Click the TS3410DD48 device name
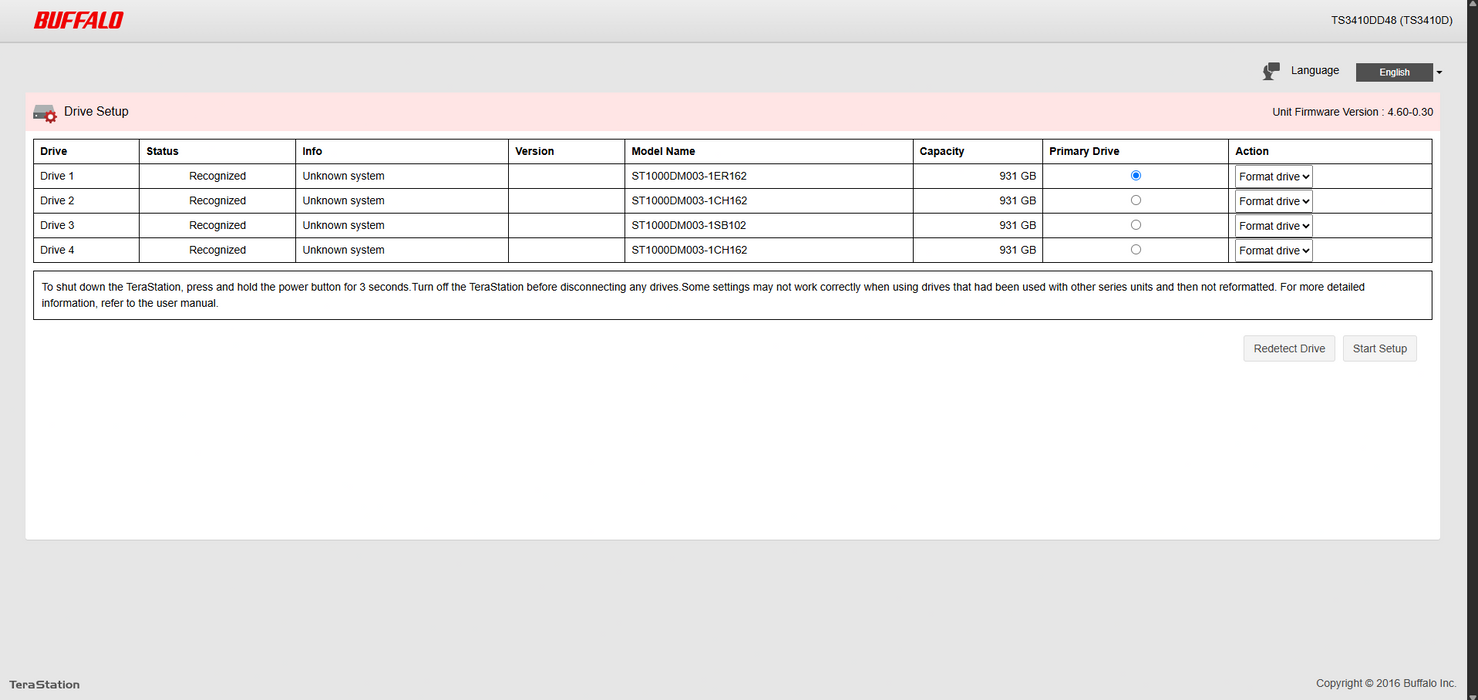 [1391, 20]
